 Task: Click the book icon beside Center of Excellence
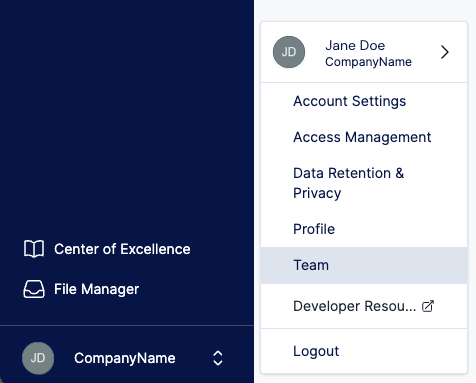[34, 249]
